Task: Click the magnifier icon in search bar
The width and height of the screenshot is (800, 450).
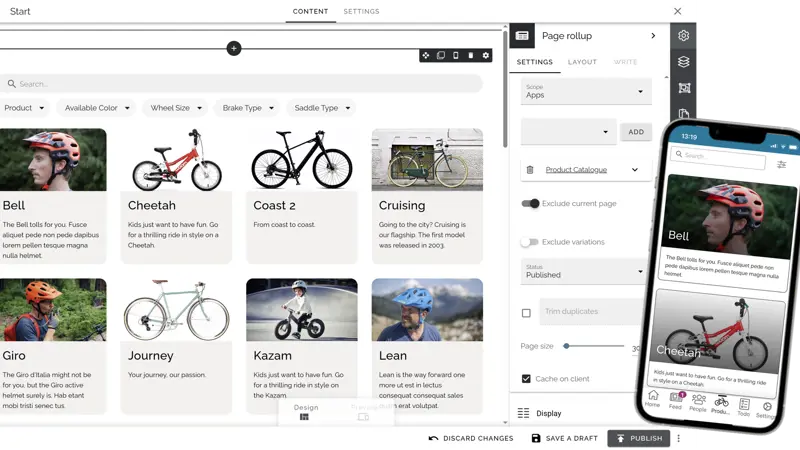Action: coord(11,84)
